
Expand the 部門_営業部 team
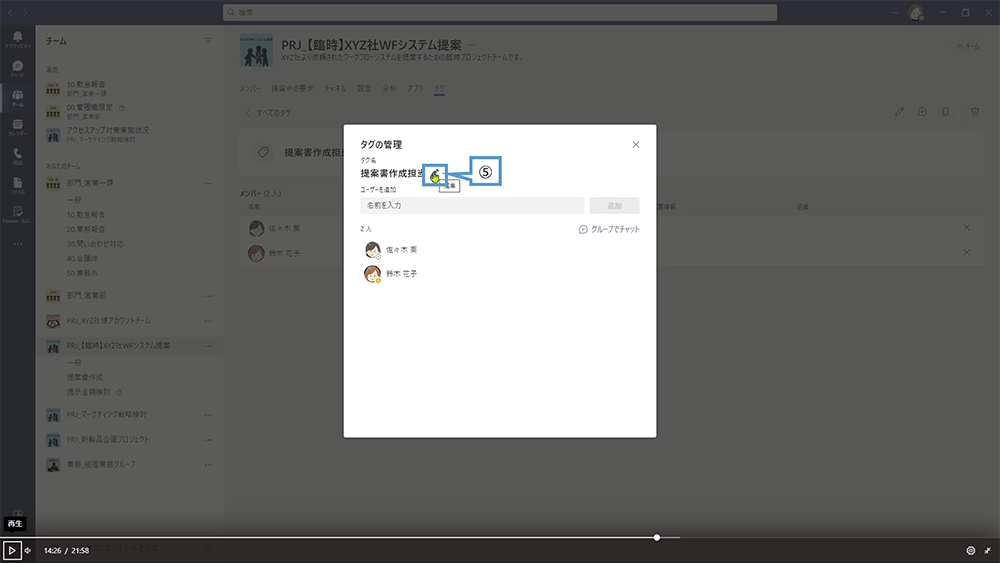click(x=86, y=296)
